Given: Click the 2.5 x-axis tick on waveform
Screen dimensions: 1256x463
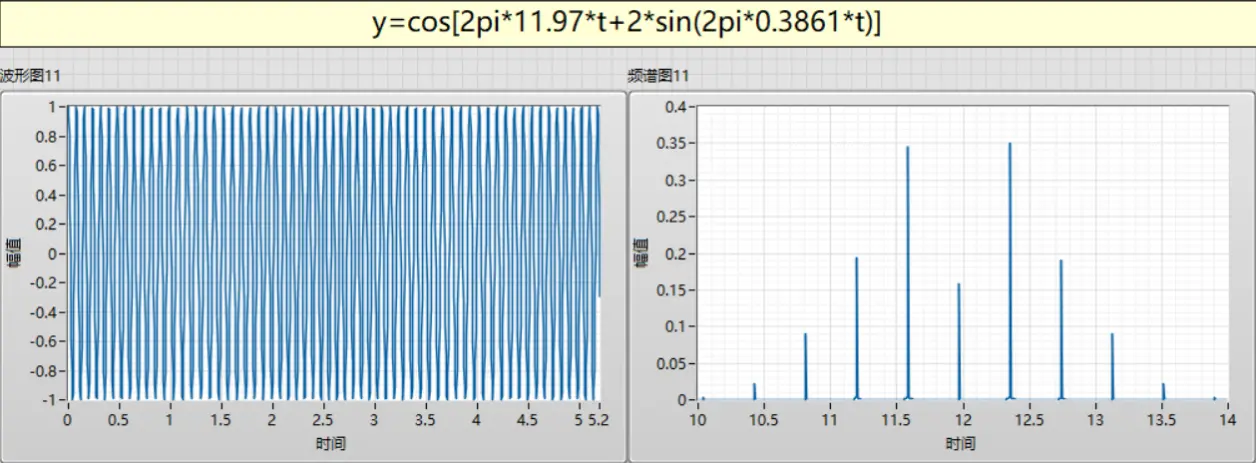Looking at the screenshot, I should point(322,420).
